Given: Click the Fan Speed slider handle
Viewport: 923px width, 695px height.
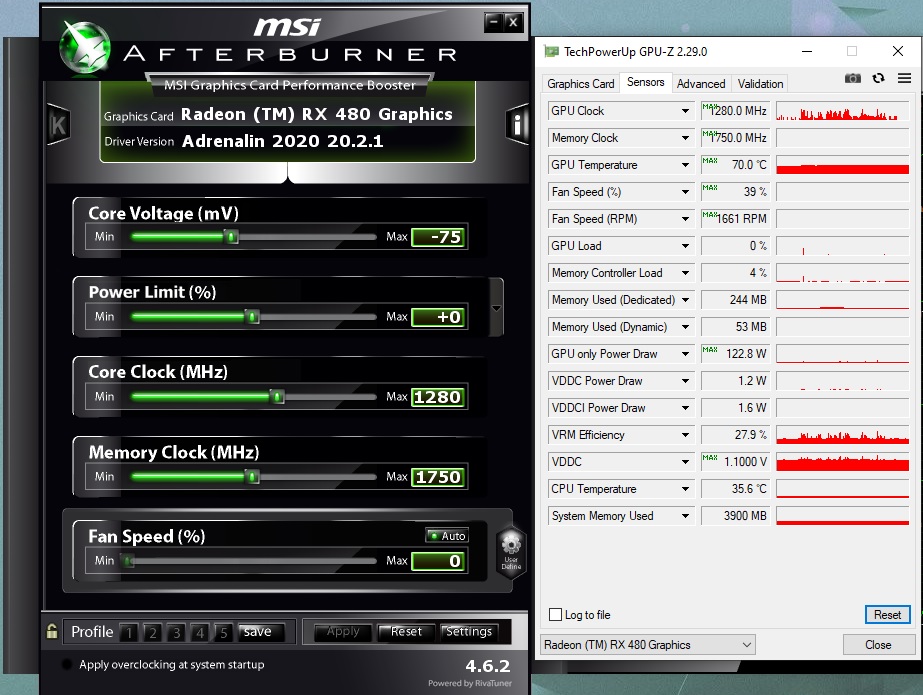Looking at the screenshot, I should 128,561.
